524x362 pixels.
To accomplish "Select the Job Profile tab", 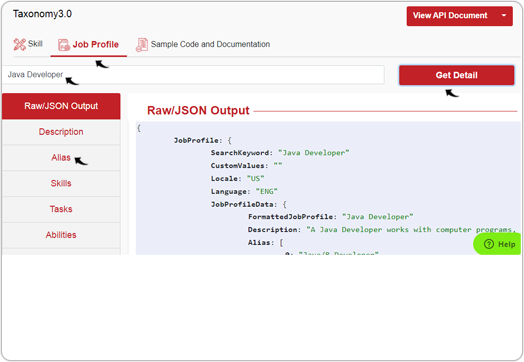I will point(89,45).
